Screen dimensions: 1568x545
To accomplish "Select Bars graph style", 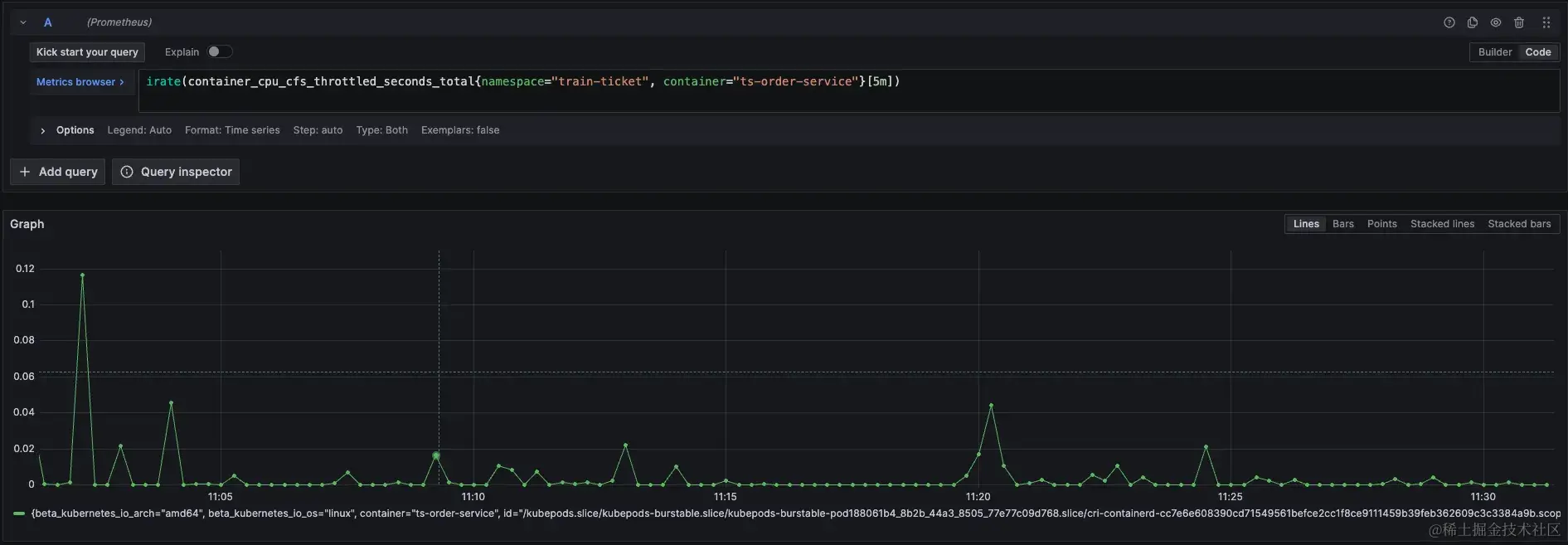I will coord(1343,224).
